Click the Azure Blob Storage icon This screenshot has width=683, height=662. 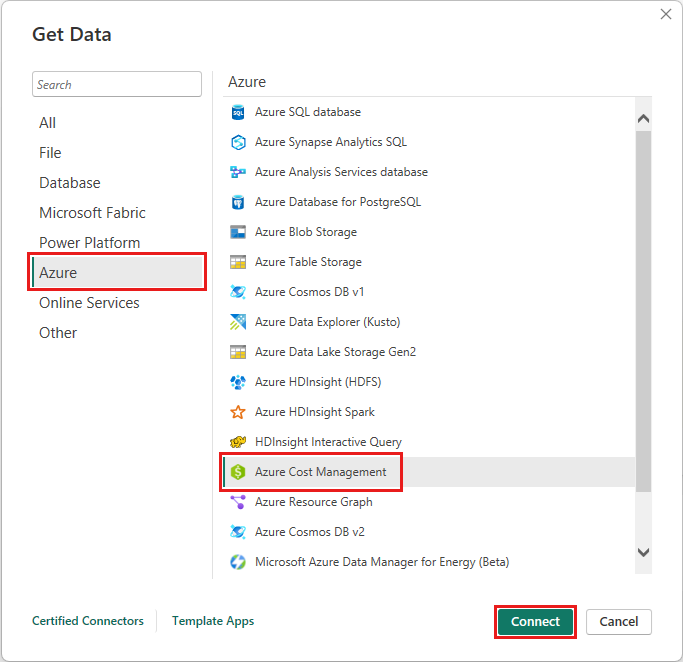tap(238, 232)
